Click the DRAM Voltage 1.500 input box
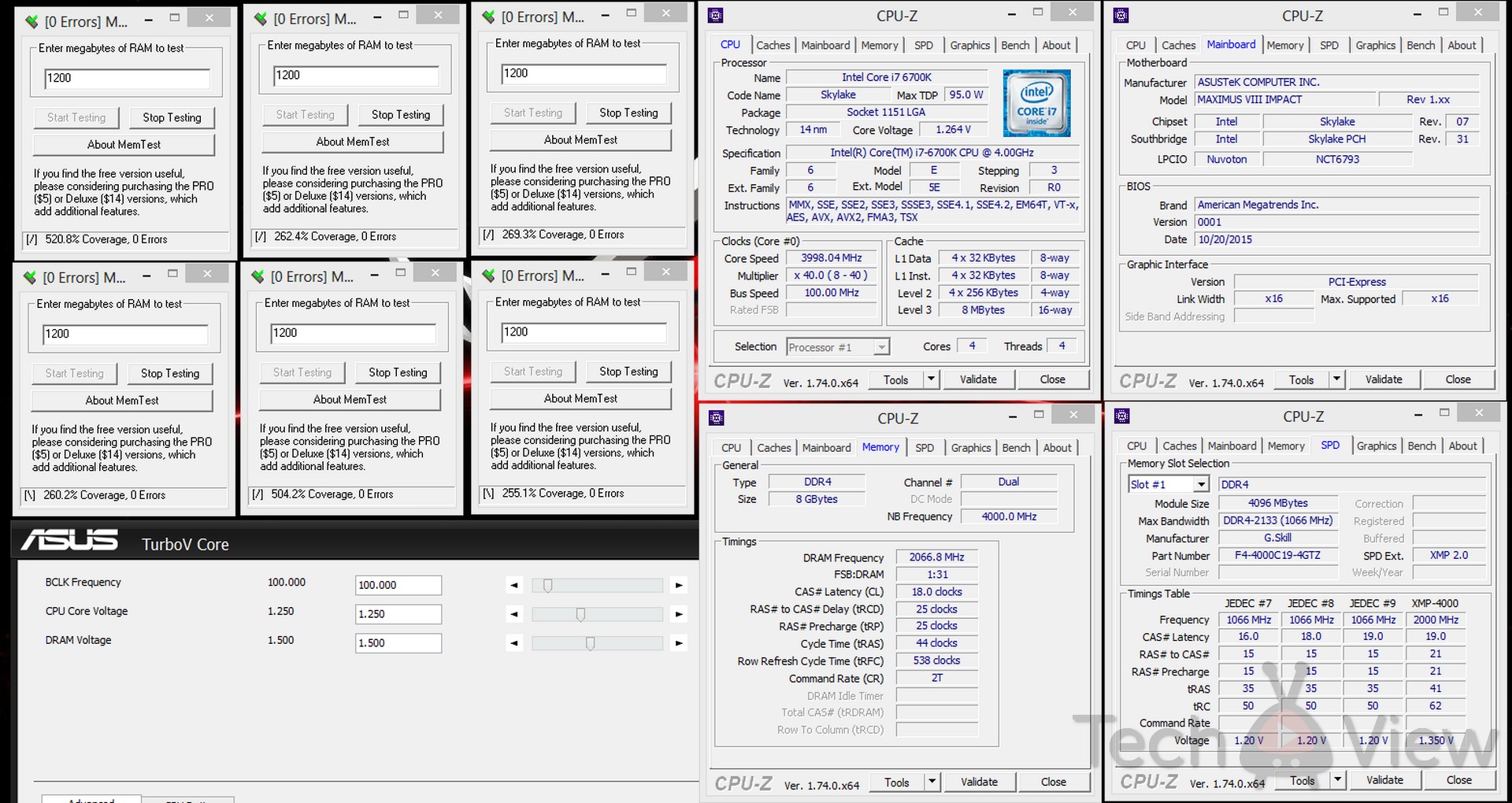The width and height of the screenshot is (1512, 803). 398,643
